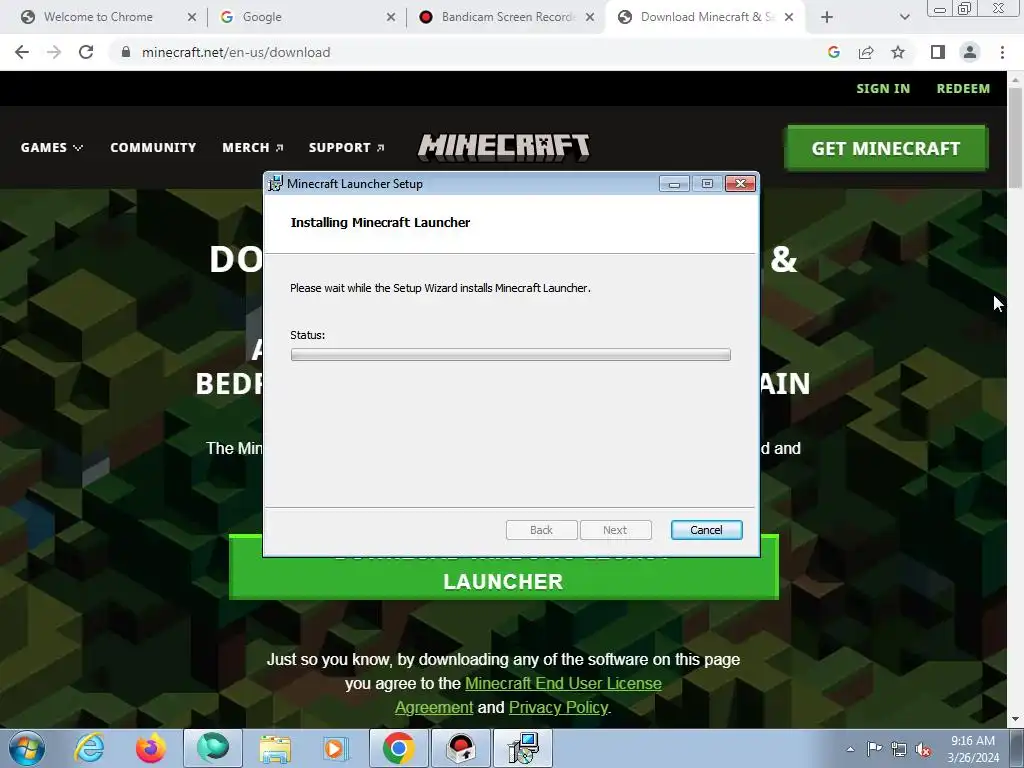1024x768 pixels.
Task: Open Chrome profile avatar
Action: pos(970,52)
